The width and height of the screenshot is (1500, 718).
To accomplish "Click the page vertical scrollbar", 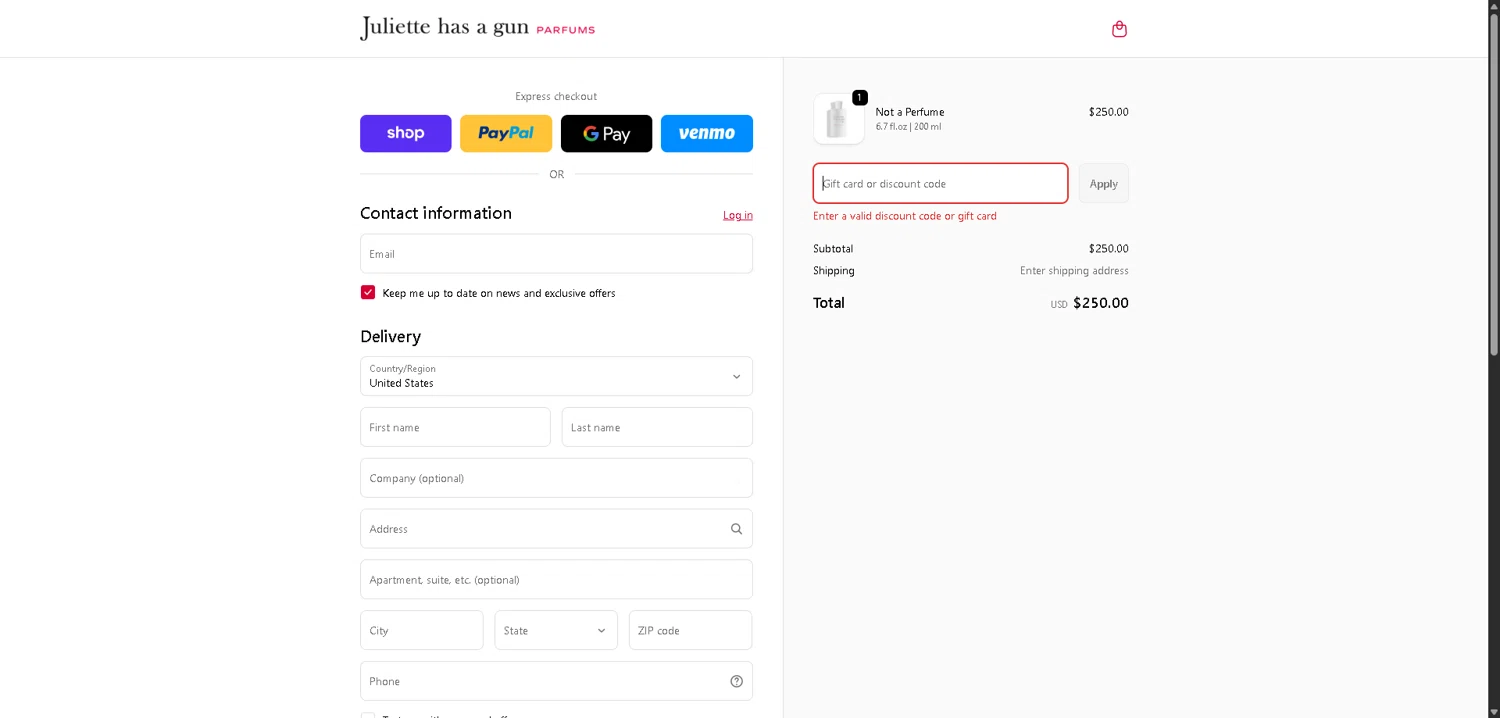I will click(1494, 186).
